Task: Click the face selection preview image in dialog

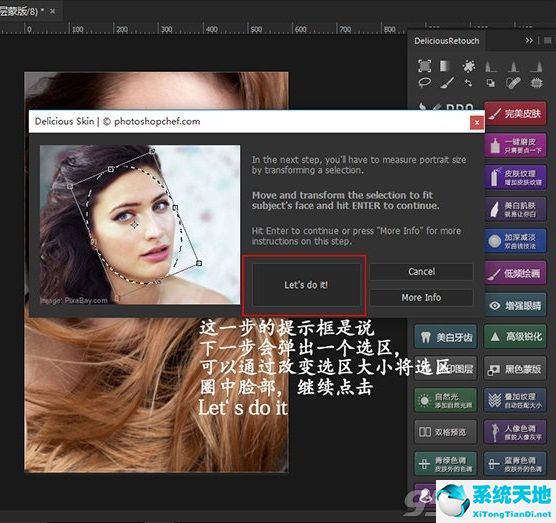Action: tap(140, 224)
